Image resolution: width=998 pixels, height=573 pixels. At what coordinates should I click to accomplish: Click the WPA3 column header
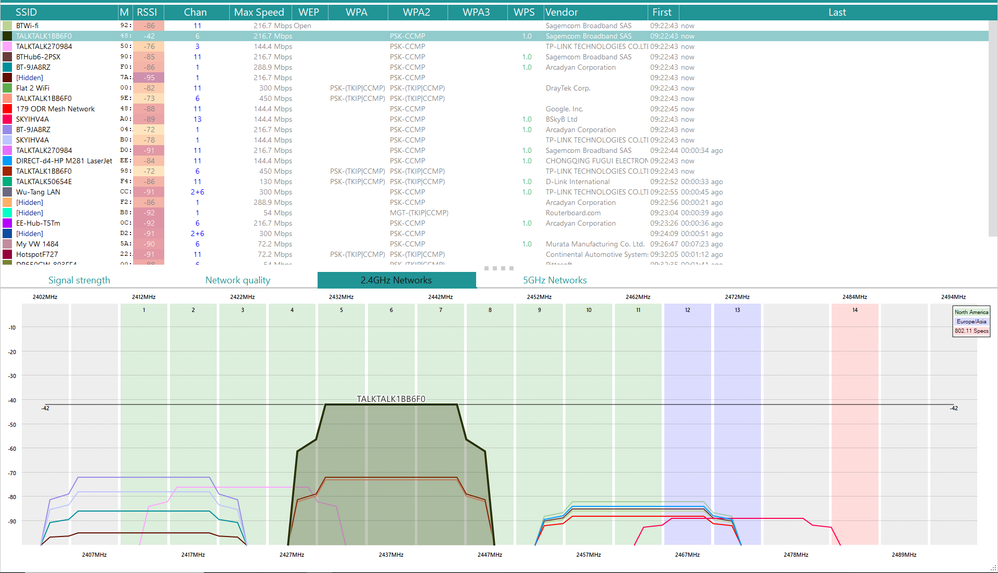point(477,12)
